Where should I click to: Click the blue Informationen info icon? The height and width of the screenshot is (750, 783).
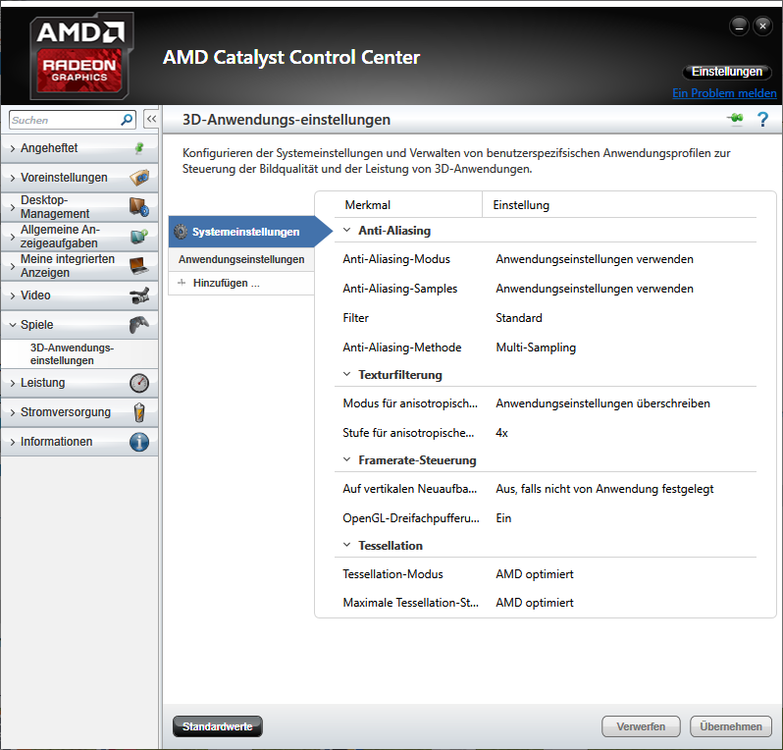[x=139, y=442]
